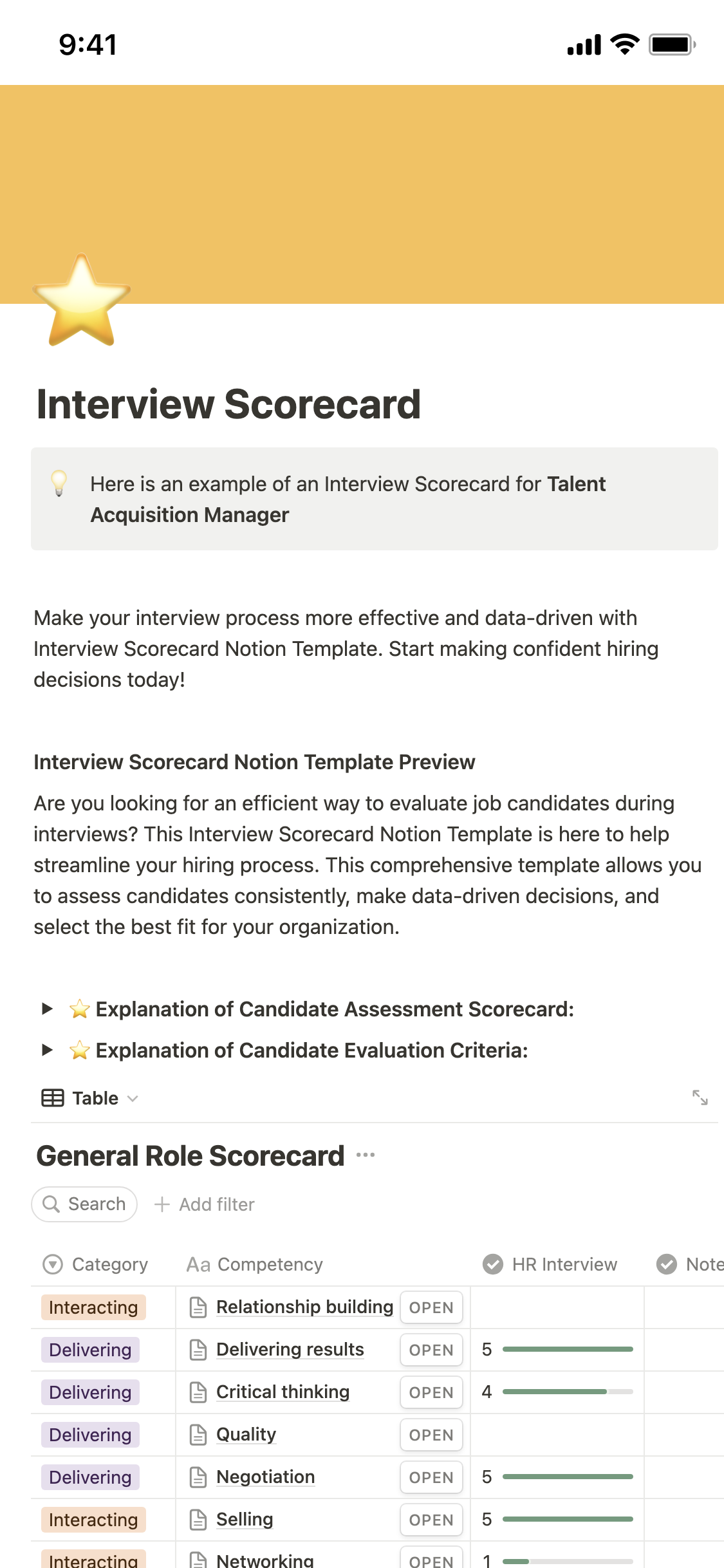This screenshot has width=724, height=1568.
Task: Click the Interacting tag for Selling
Action: [93, 1520]
